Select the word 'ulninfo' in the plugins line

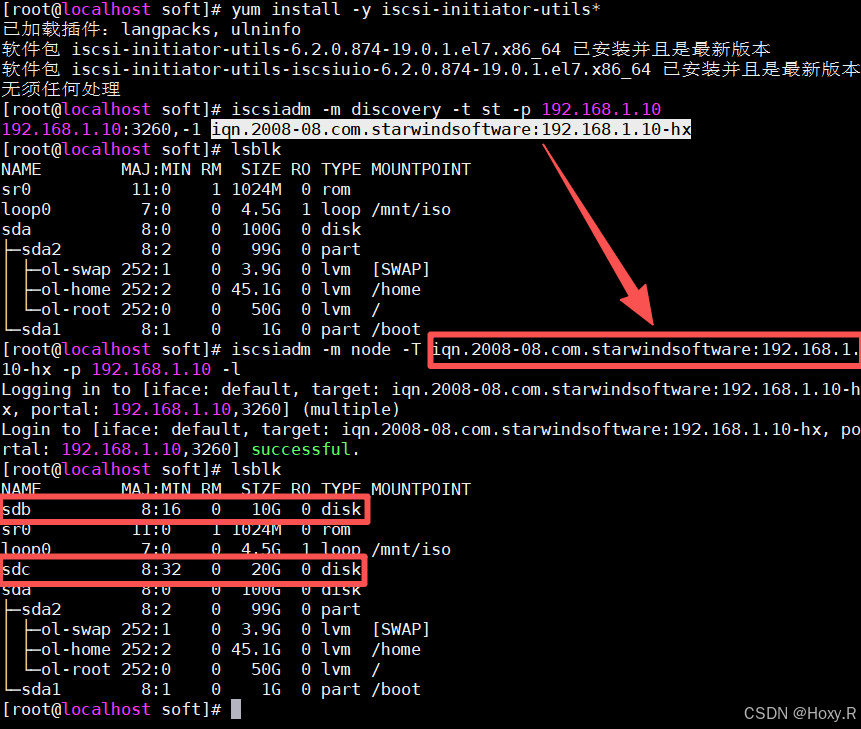click(266, 29)
